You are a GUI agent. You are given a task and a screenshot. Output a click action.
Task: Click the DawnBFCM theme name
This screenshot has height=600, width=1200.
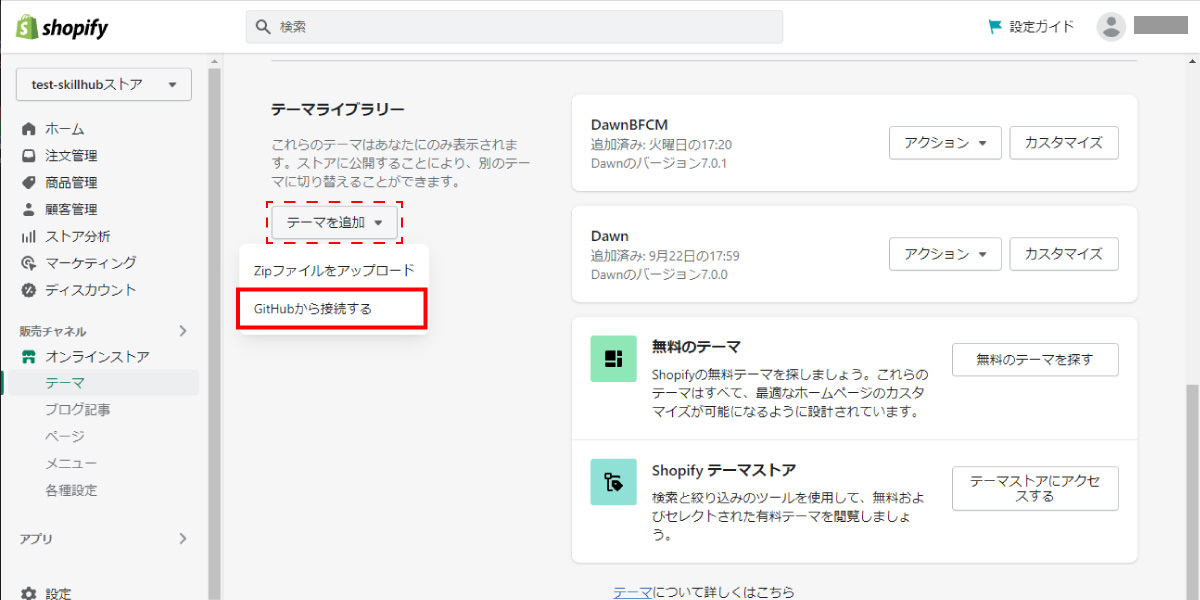[x=629, y=125]
